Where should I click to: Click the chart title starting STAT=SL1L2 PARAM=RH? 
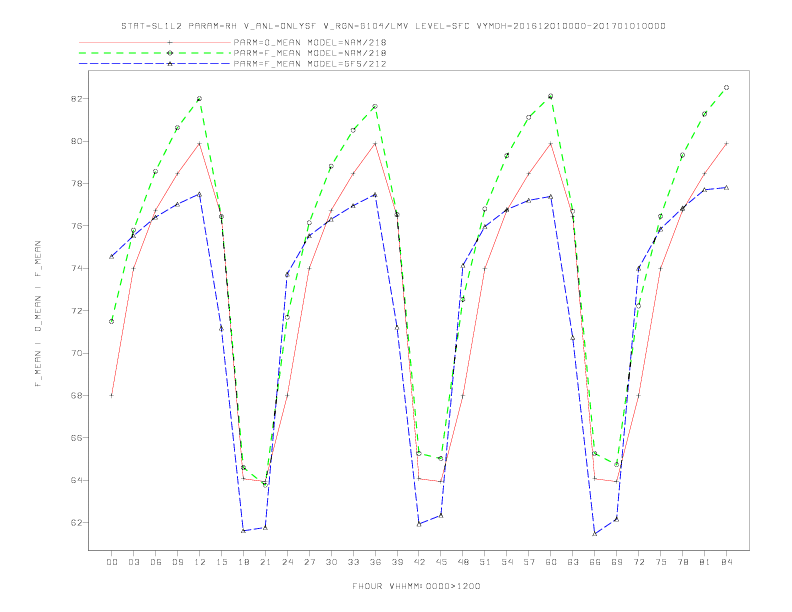point(393,26)
